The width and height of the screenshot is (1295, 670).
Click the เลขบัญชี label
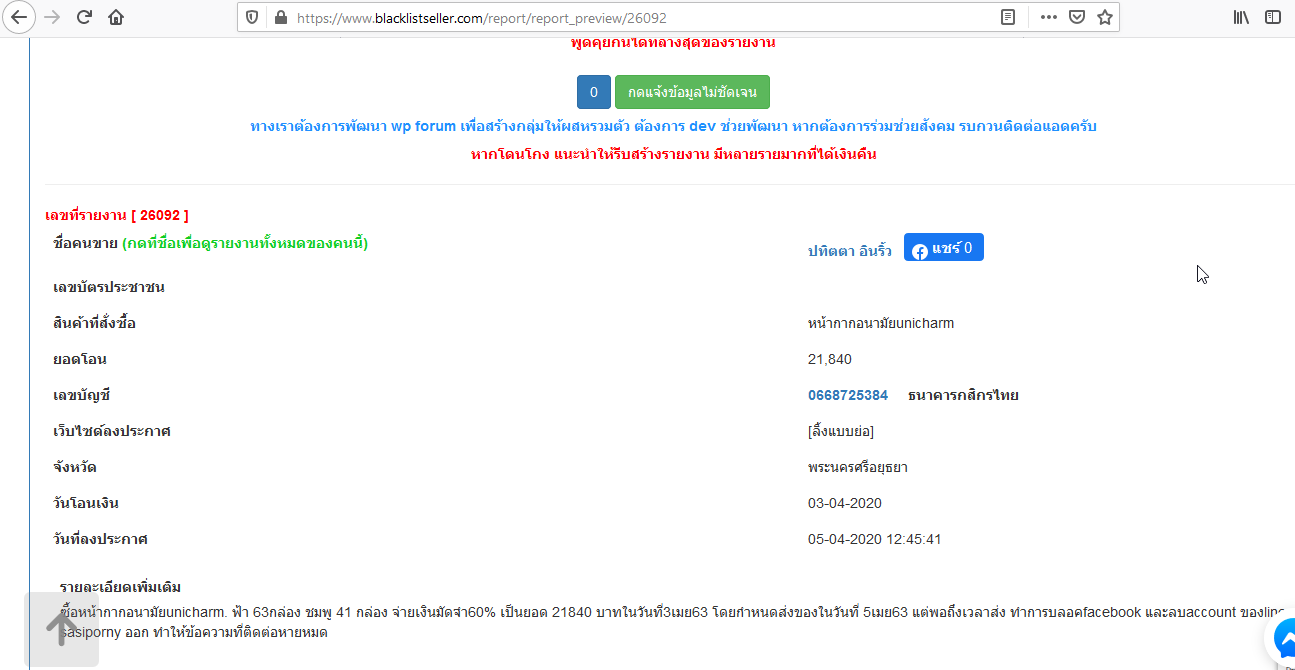81,395
